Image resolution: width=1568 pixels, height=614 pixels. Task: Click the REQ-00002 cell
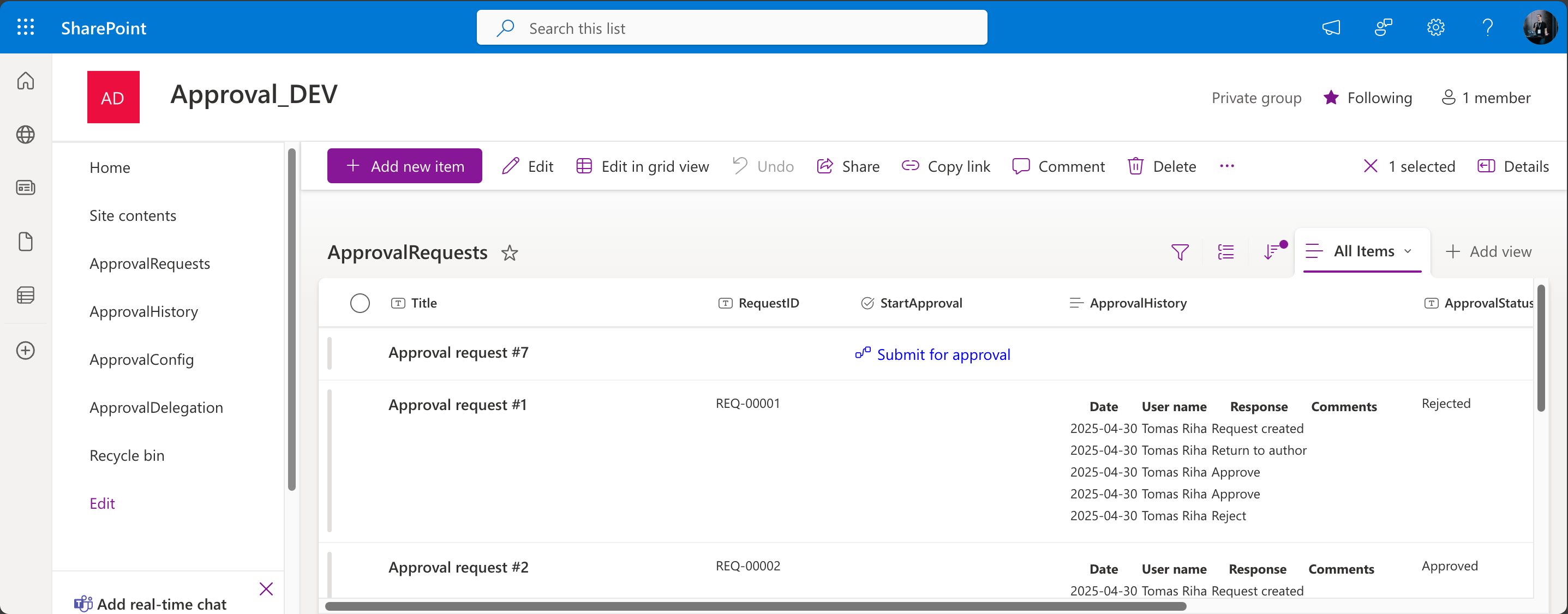[748, 566]
